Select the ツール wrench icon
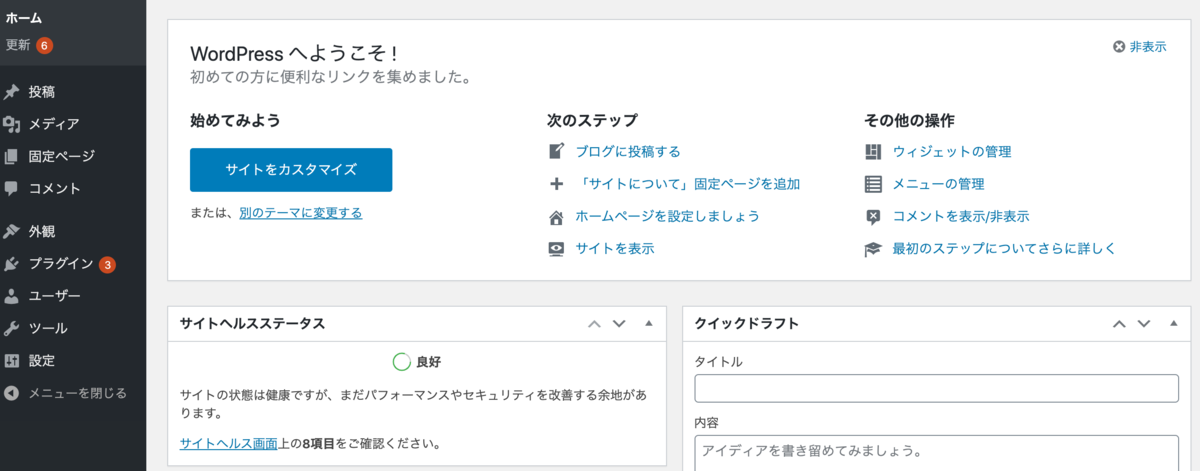The image size is (1200, 471). point(12,328)
